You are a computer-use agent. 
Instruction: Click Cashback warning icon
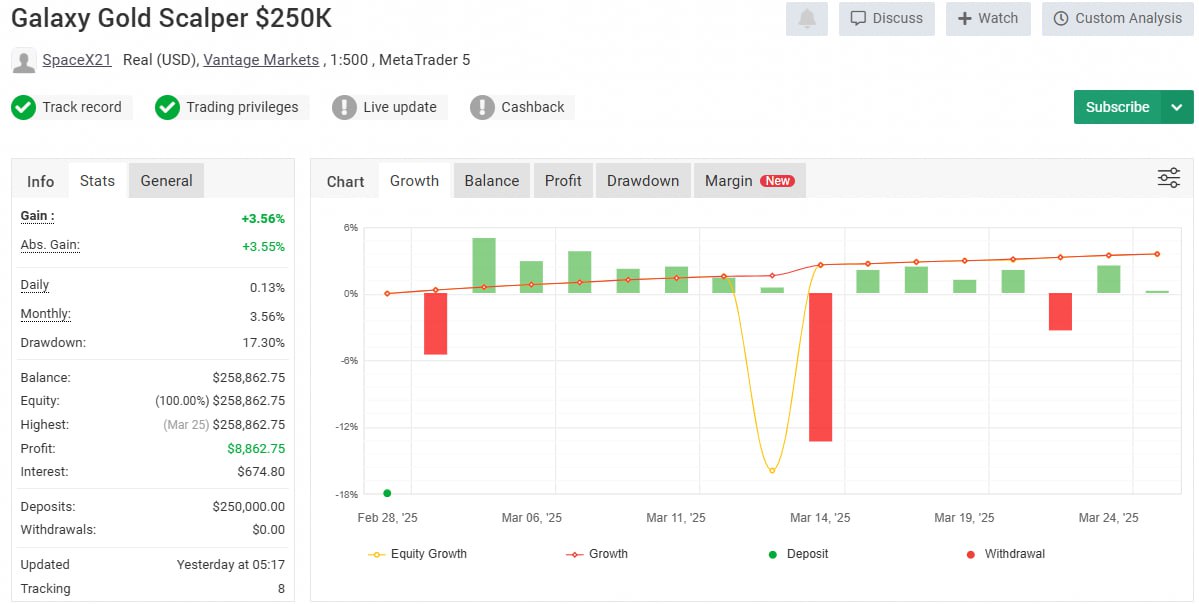click(x=482, y=107)
